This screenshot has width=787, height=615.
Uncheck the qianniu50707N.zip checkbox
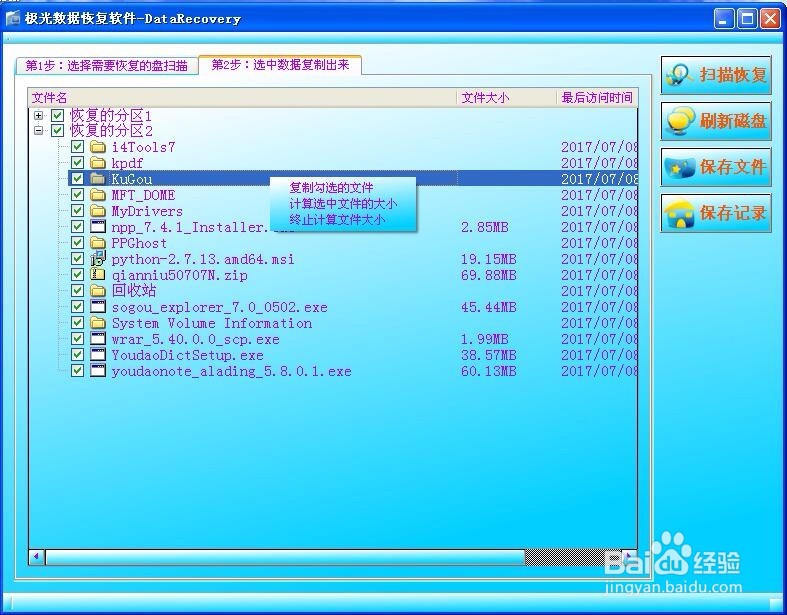[77, 275]
